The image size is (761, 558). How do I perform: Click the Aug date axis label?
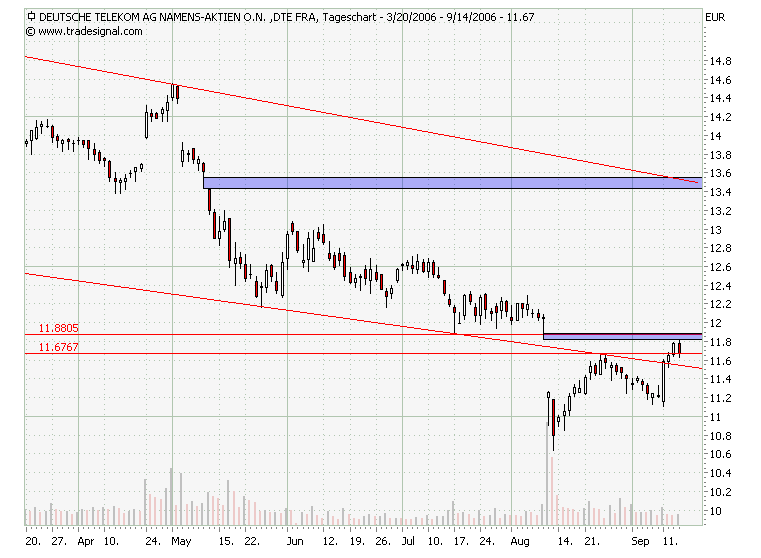click(520, 542)
